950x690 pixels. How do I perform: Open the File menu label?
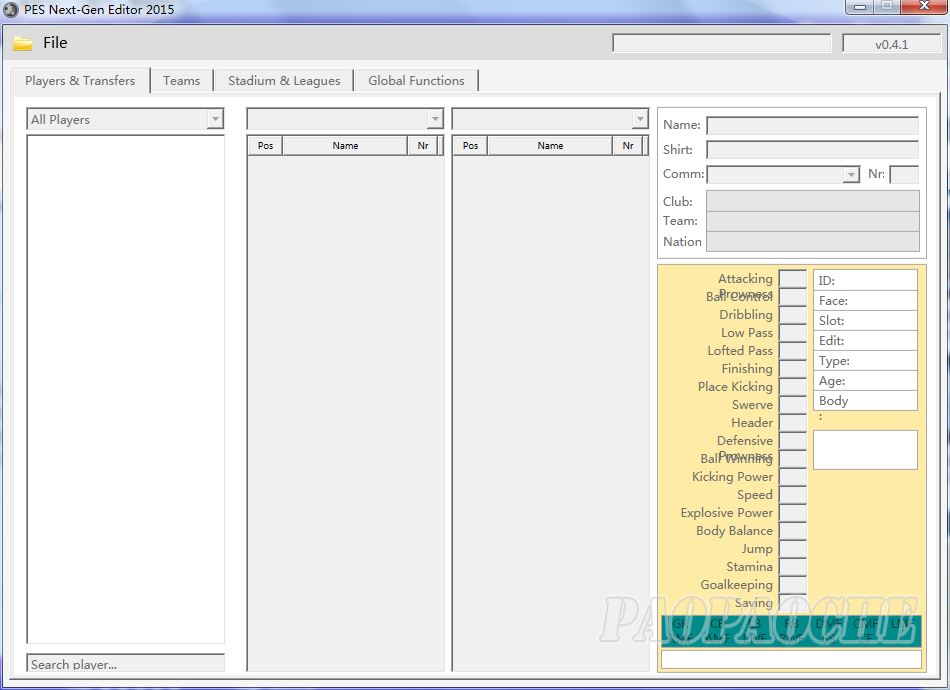click(55, 43)
